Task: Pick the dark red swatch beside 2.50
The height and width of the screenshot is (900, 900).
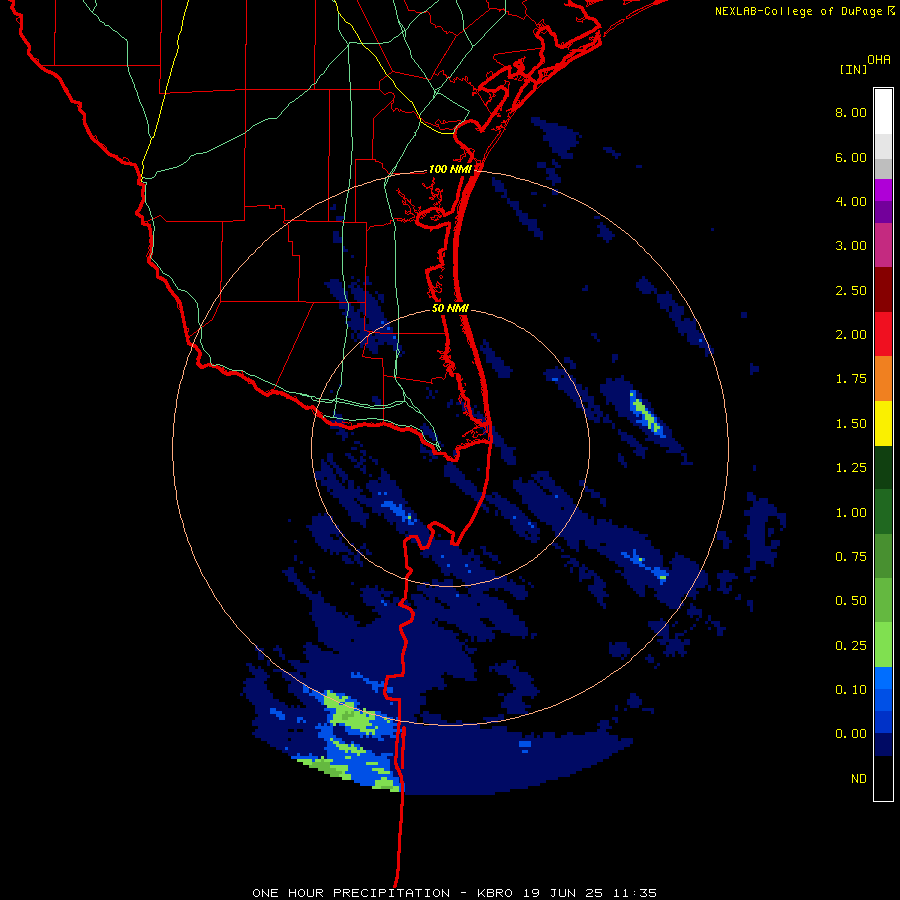Action: point(883,290)
